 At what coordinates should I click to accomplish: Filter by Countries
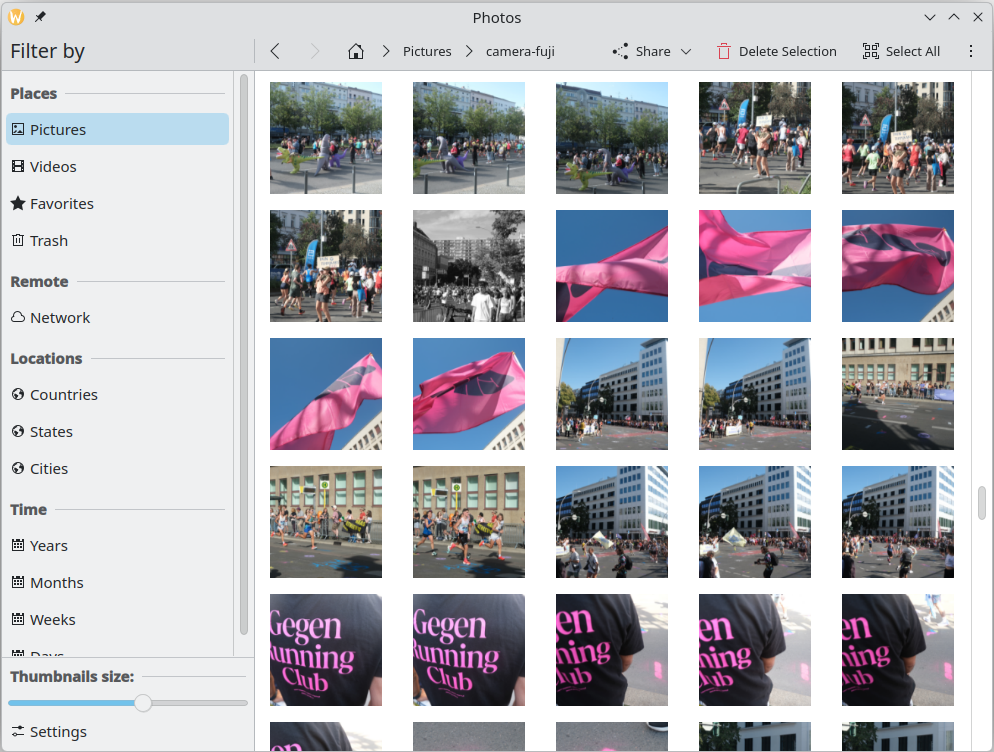point(117,394)
